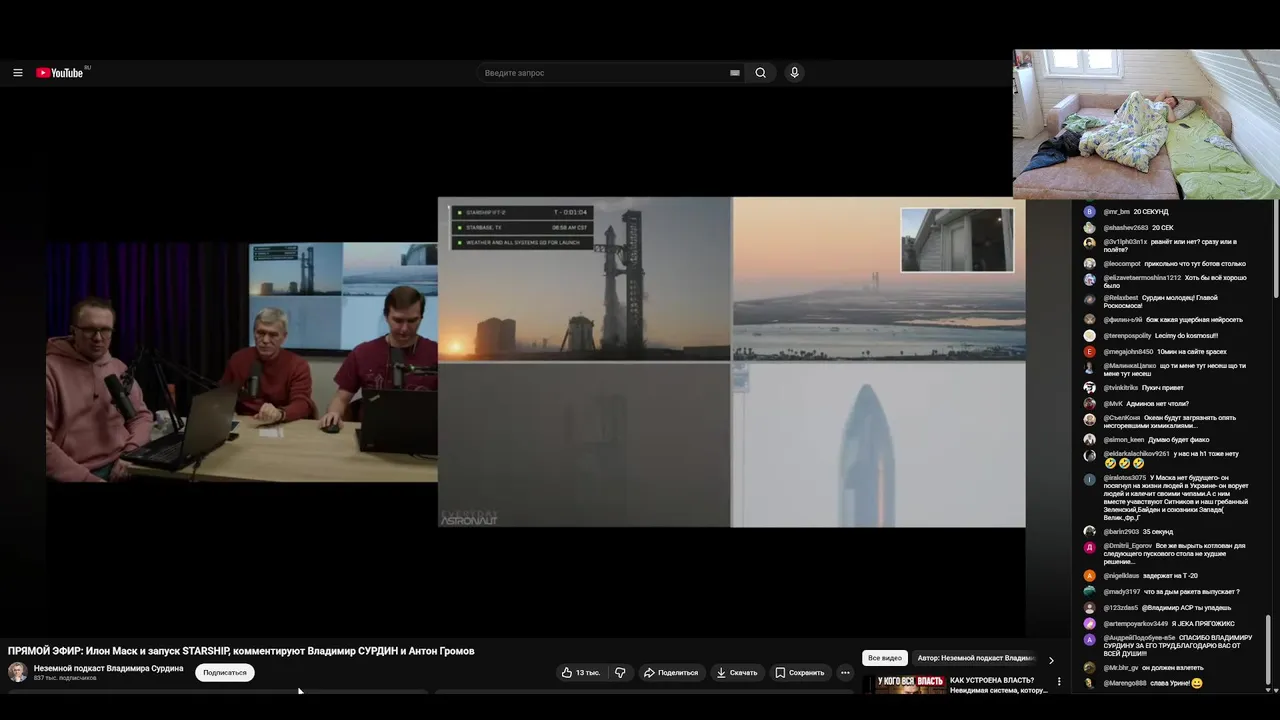Click the 'Сохранить' save button

(x=800, y=673)
